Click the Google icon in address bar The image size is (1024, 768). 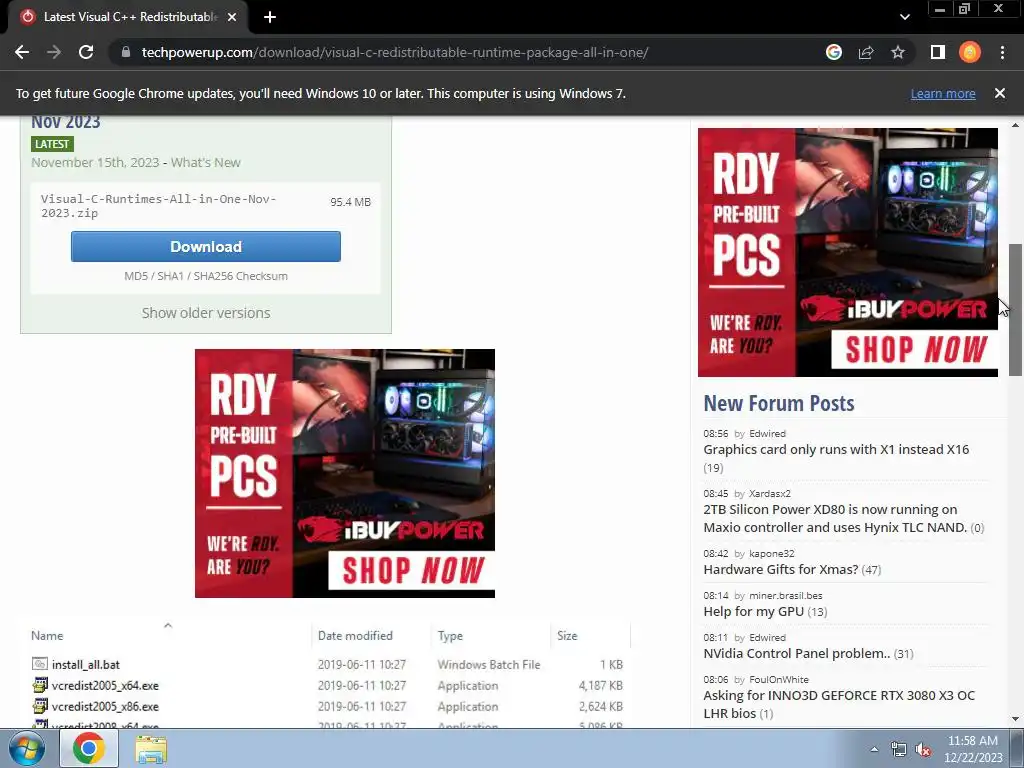pos(834,52)
